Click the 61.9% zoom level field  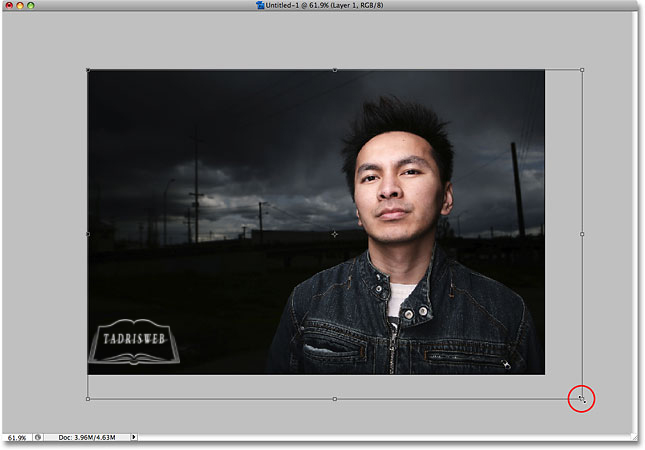tap(16, 438)
